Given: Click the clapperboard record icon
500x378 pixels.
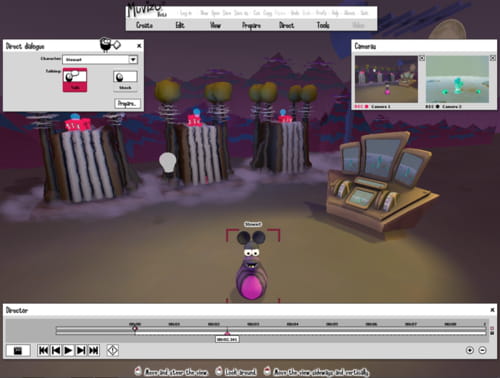Looking at the screenshot, I should tap(18, 350).
